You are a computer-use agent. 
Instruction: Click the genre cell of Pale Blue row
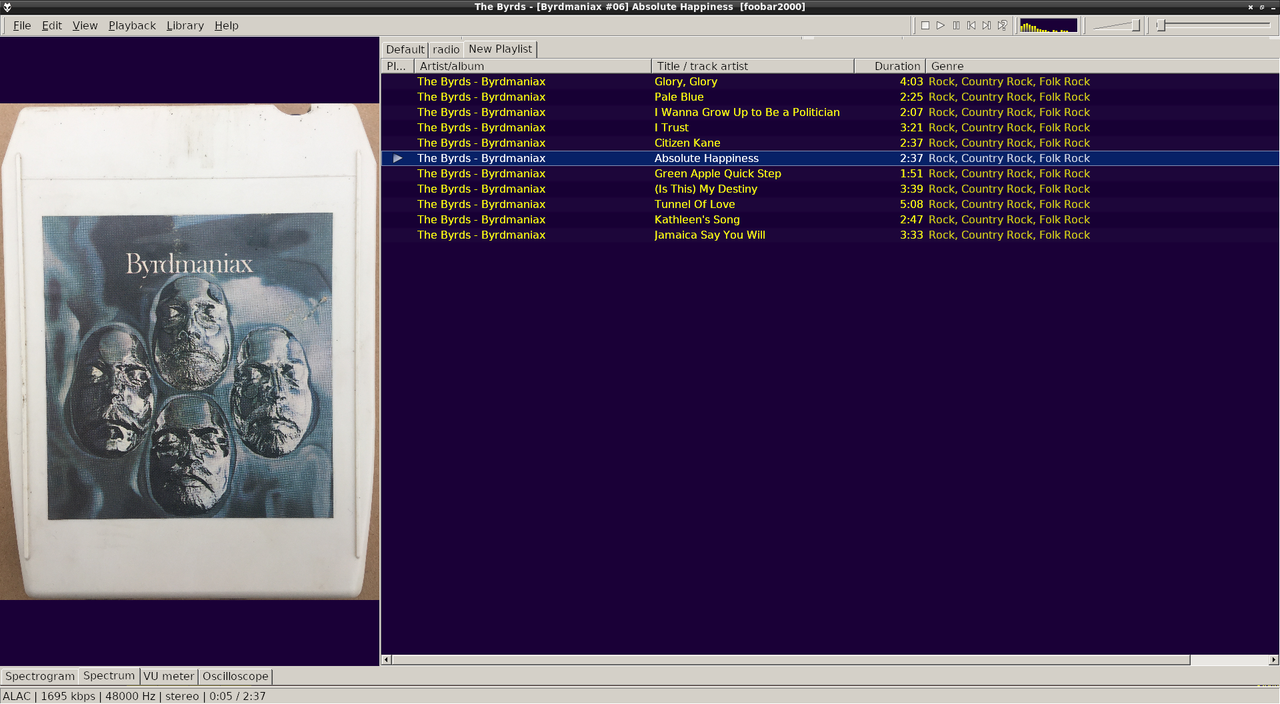pyautogui.click(x=1009, y=97)
